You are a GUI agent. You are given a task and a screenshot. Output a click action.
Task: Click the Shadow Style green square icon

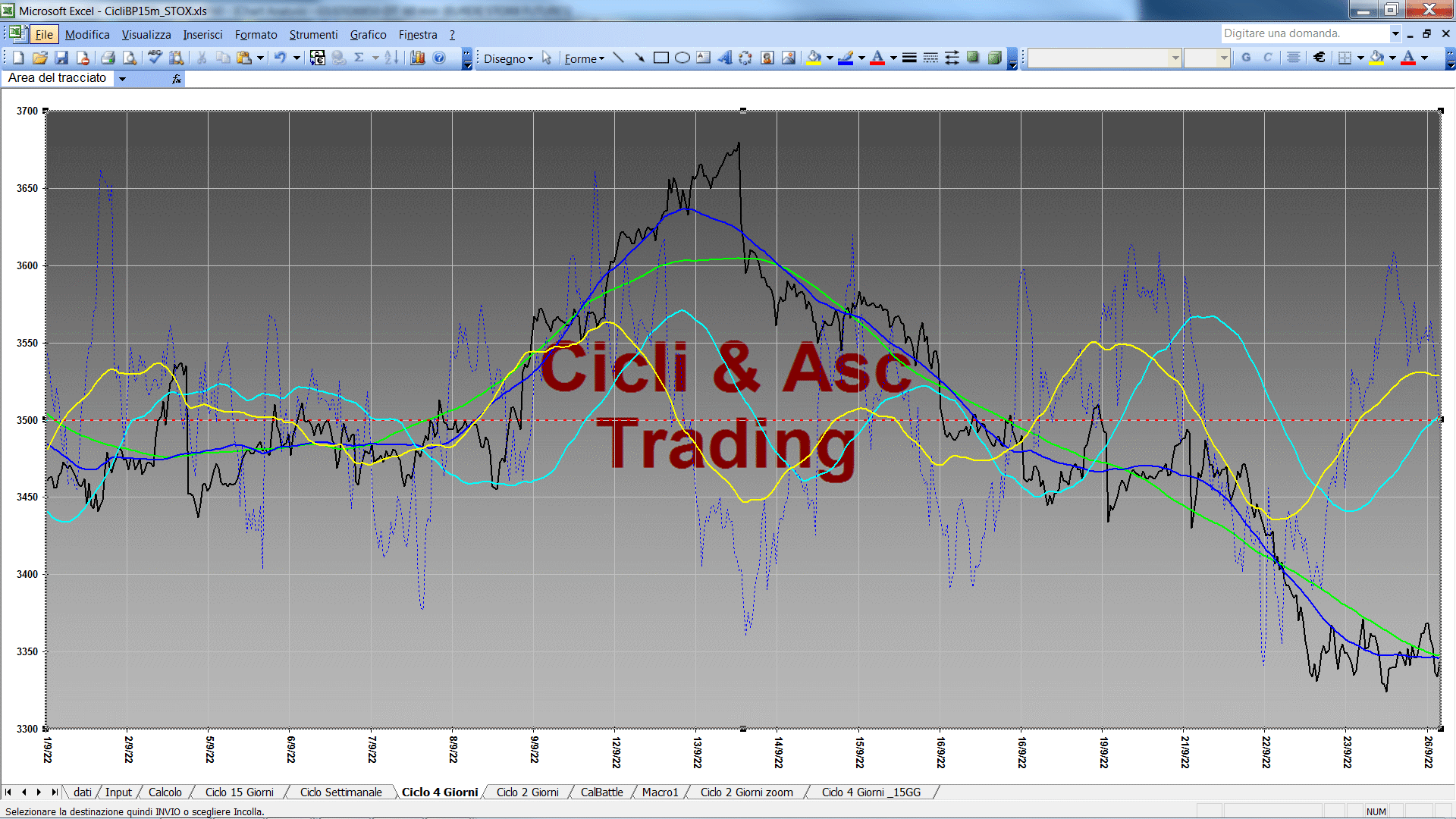pos(973,58)
